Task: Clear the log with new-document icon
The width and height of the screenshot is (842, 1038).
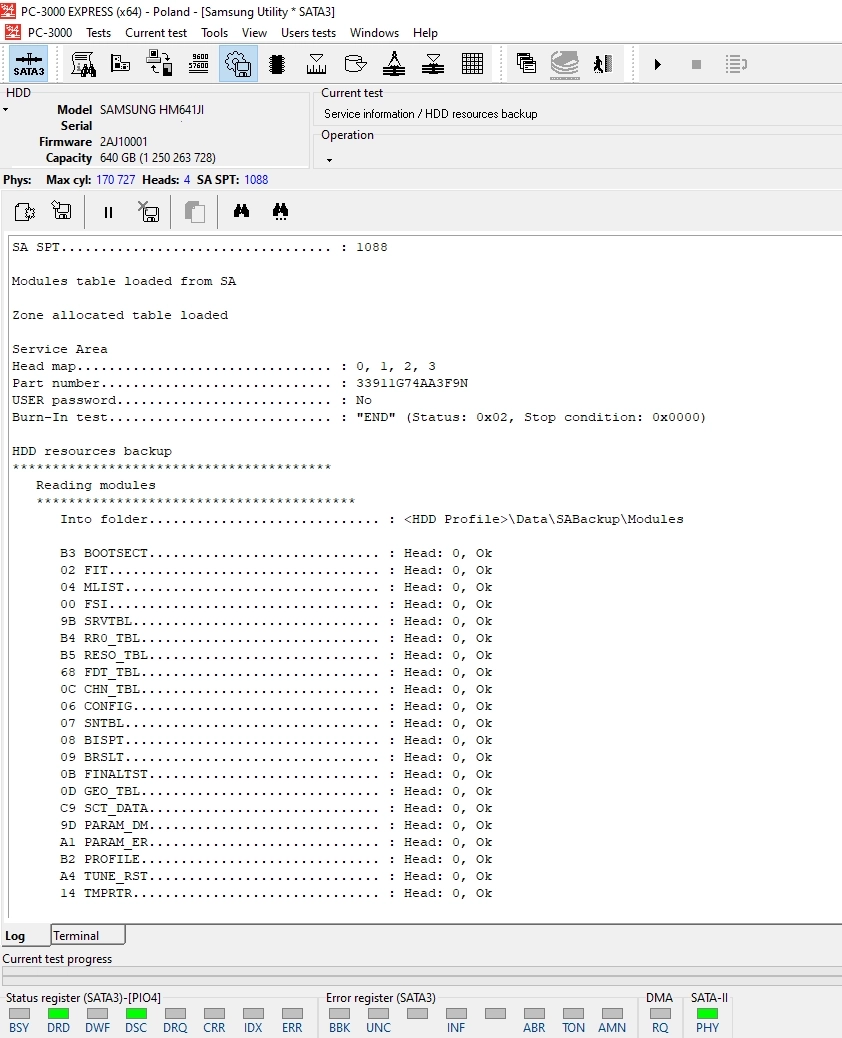Action: pos(24,212)
